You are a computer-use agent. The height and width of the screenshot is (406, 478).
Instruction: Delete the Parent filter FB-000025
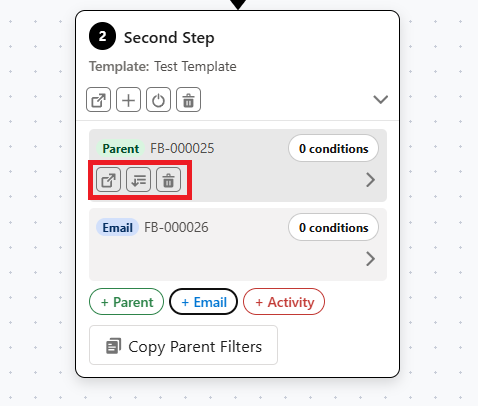pos(168,180)
